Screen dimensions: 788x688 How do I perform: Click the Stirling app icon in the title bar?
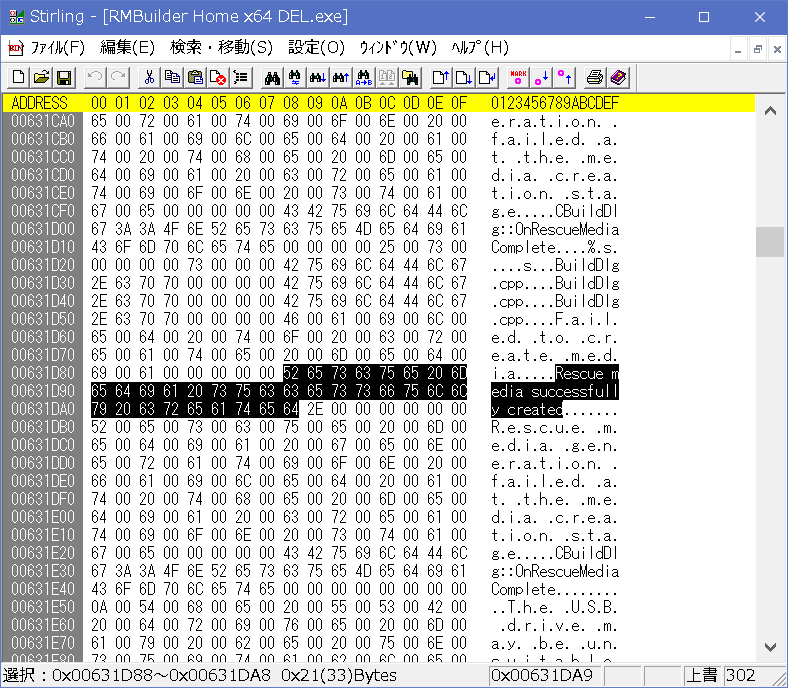point(16,17)
